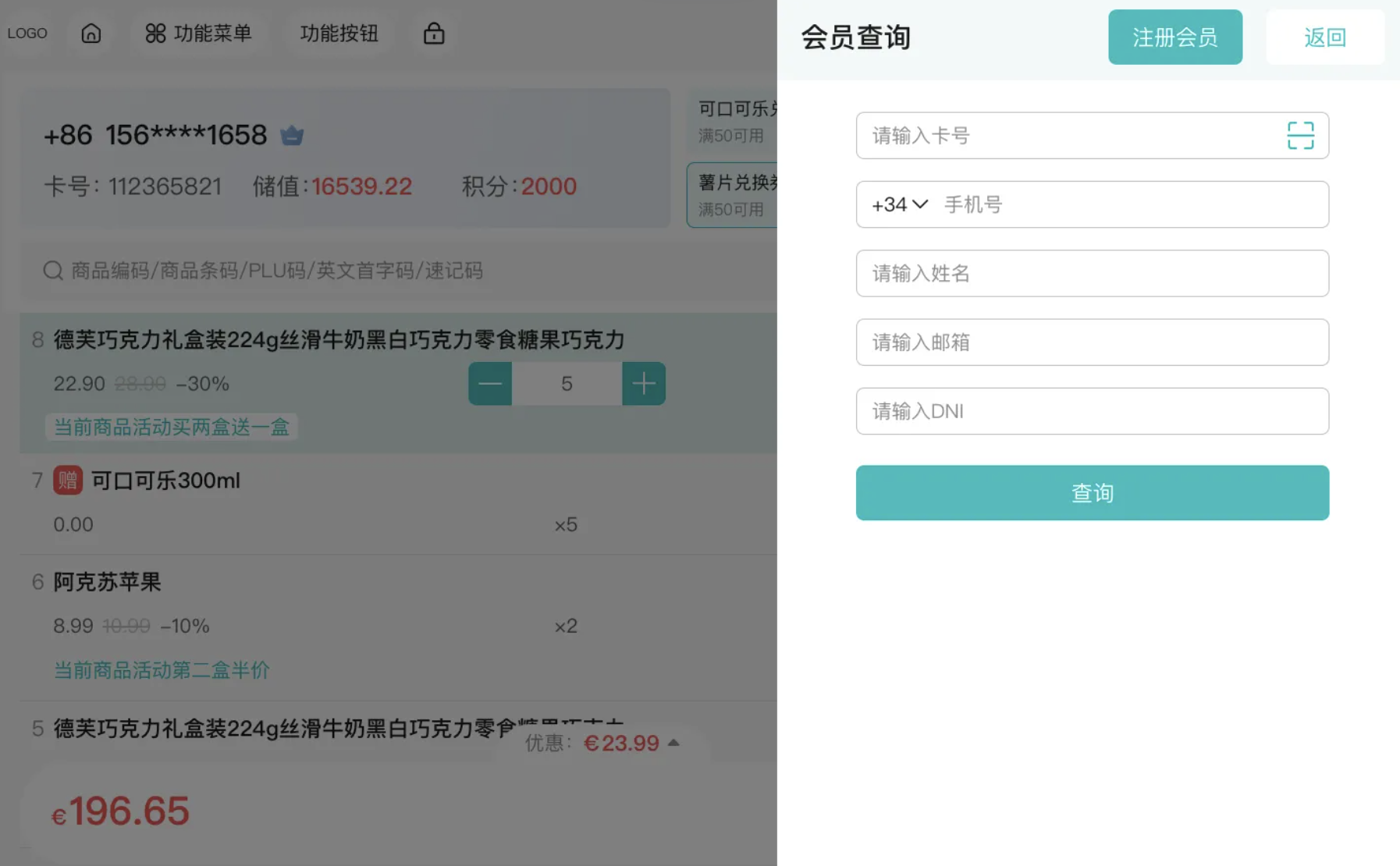Viewport: 1400px width, 866px height.
Task: Click the name input field 请输入姓名
Action: (x=1092, y=273)
